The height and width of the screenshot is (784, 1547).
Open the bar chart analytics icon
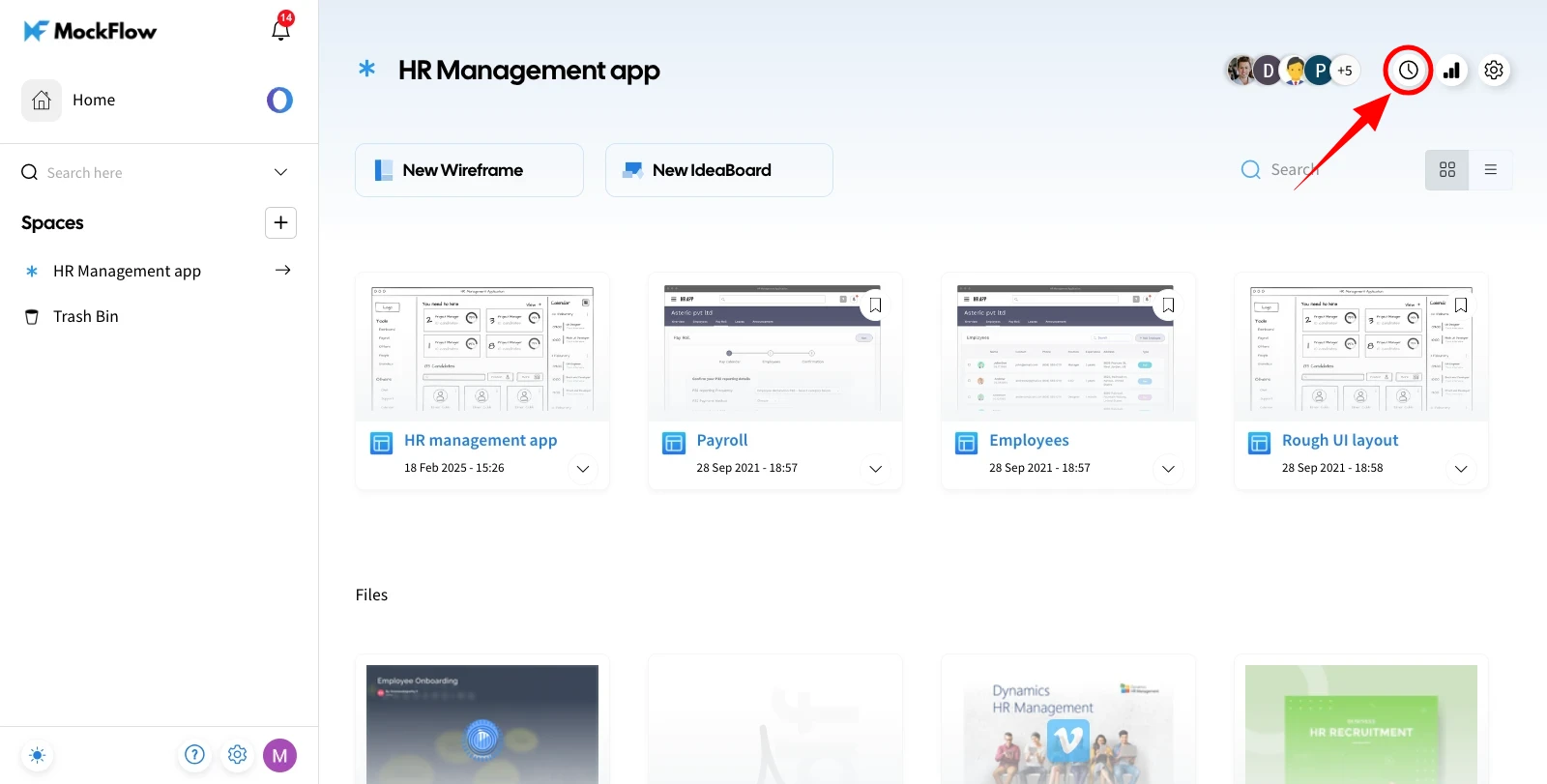tap(1451, 71)
